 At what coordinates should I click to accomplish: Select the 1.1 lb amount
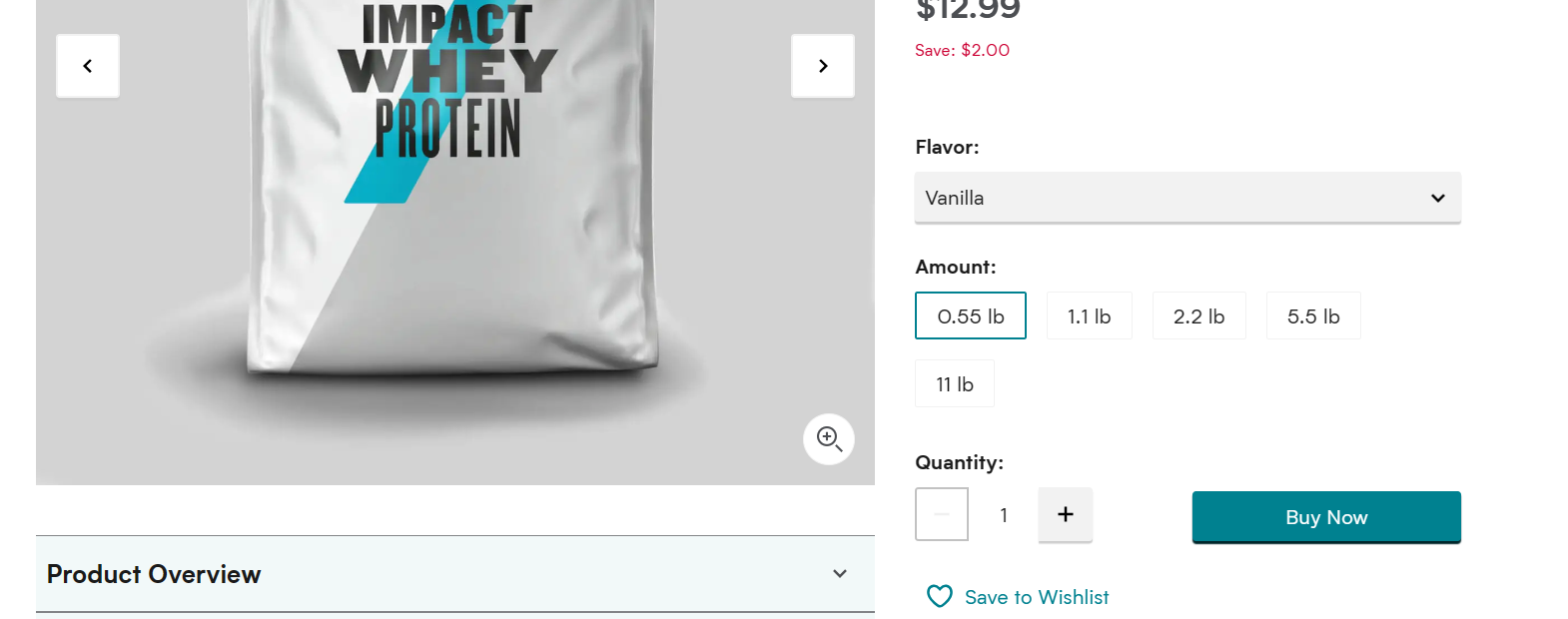click(x=1090, y=315)
